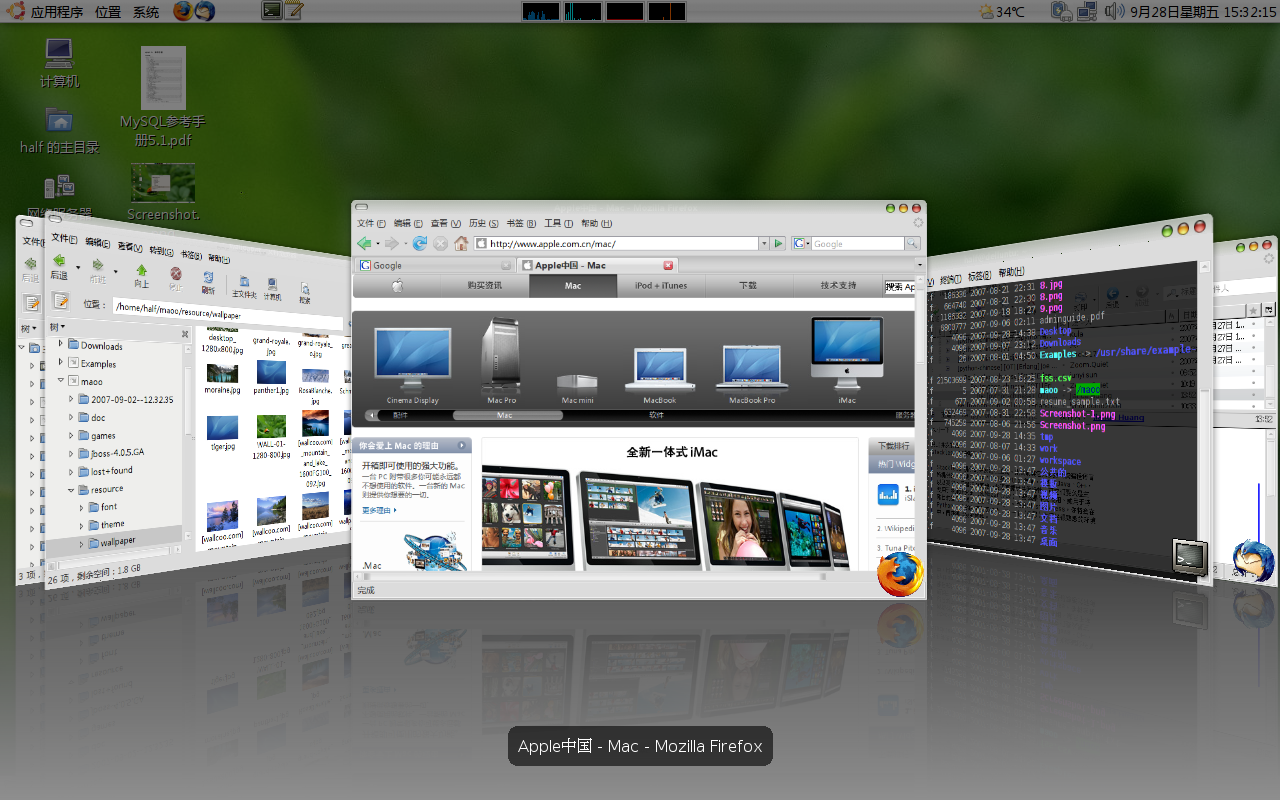This screenshot has width=1280, height=800.
Task: Collapse the maoo tree folder
Action: point(60,379)
